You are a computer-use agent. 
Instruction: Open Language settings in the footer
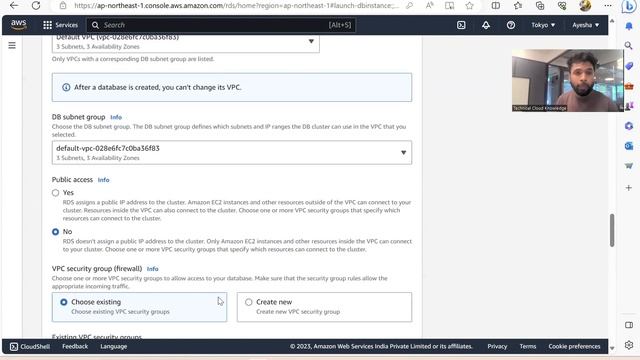113,347
